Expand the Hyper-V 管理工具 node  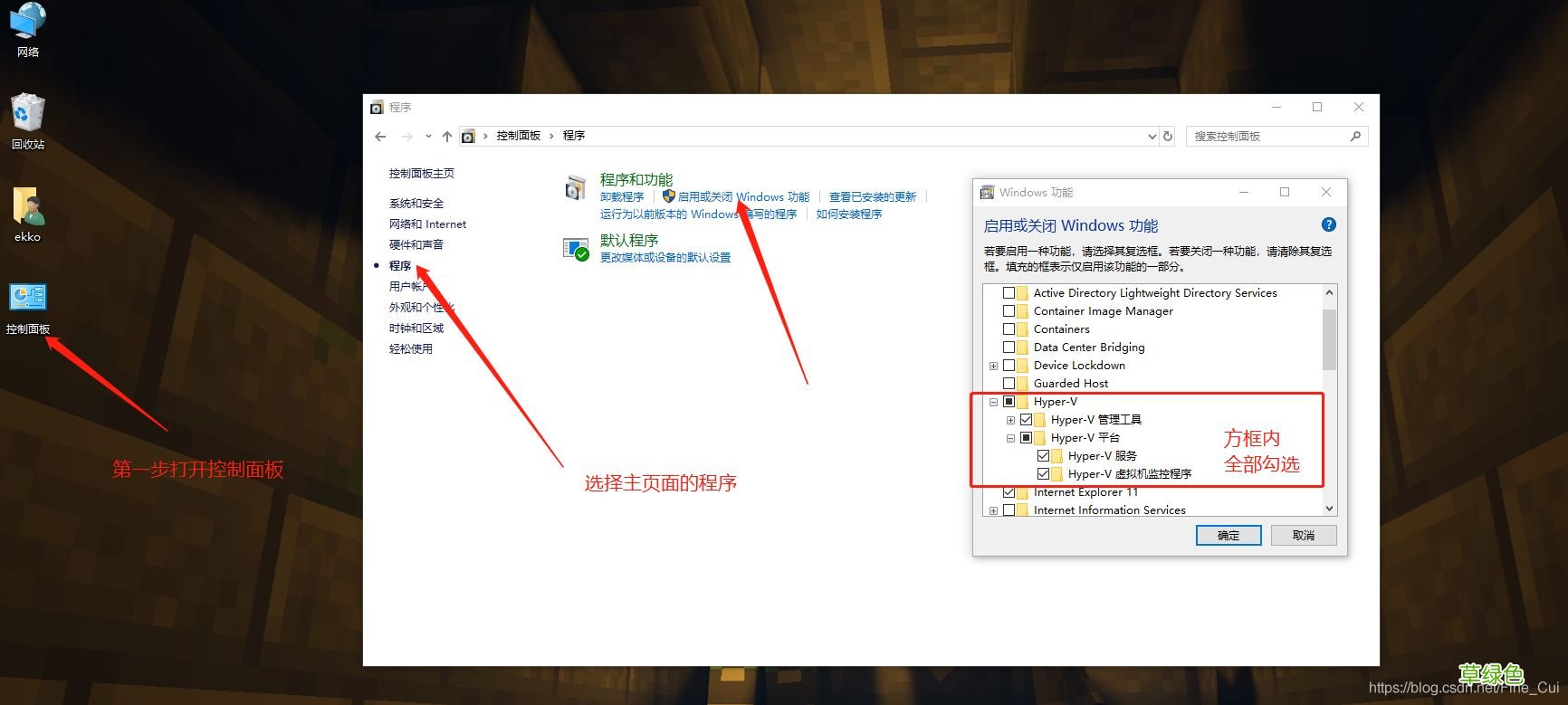(x=1010, y=421)
